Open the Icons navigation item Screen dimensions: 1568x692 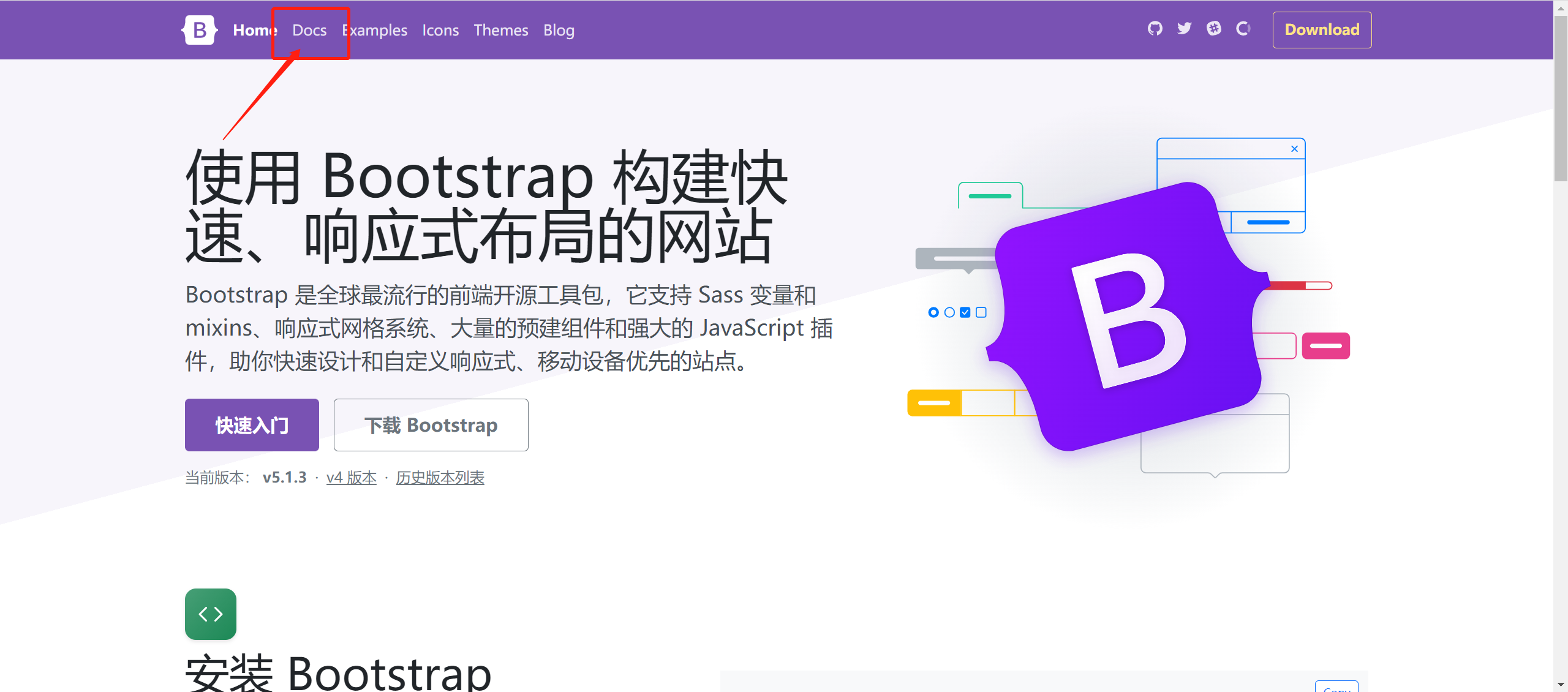pos(440,30)
